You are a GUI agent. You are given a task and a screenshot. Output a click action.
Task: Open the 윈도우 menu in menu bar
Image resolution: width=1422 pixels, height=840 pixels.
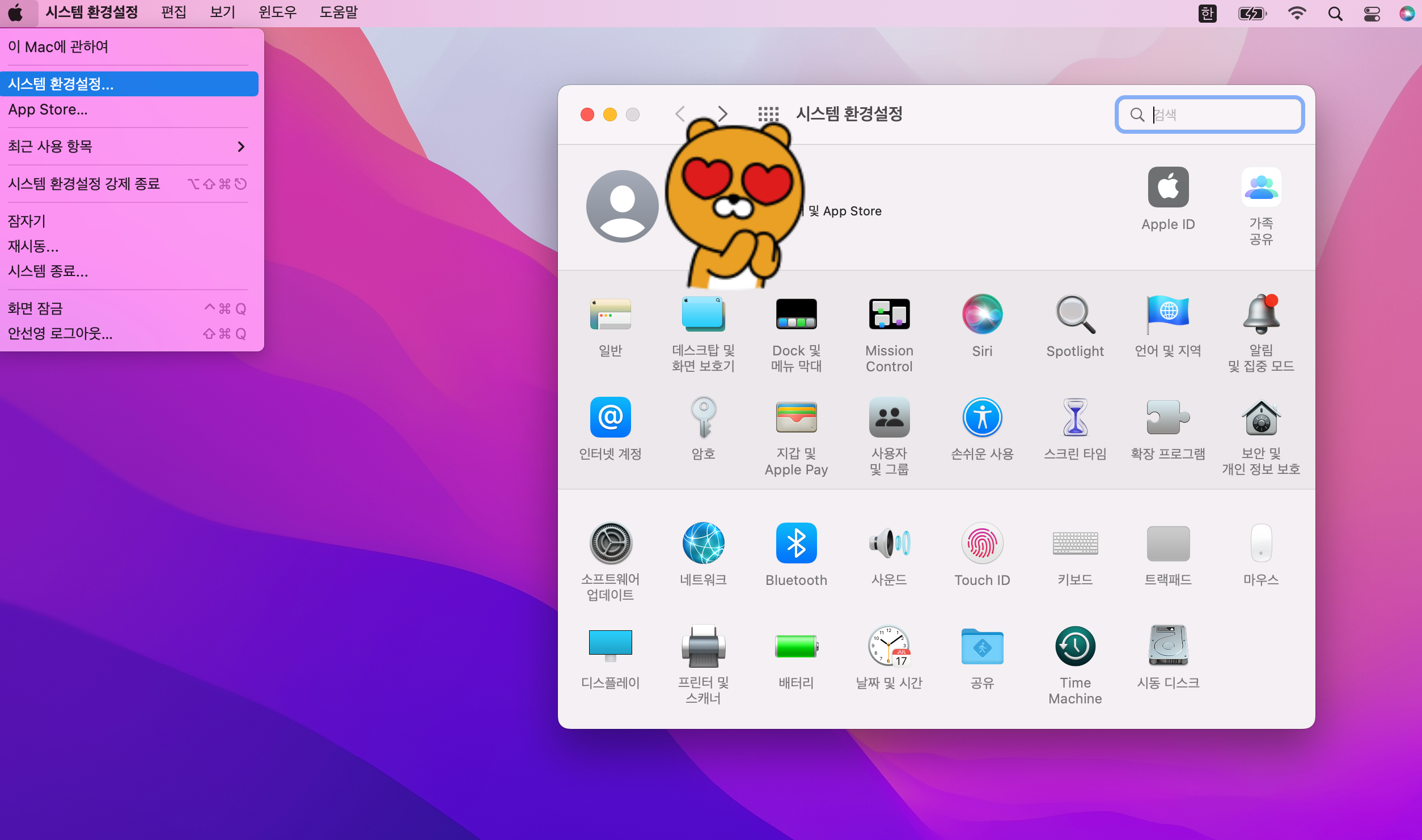(277, 12)
